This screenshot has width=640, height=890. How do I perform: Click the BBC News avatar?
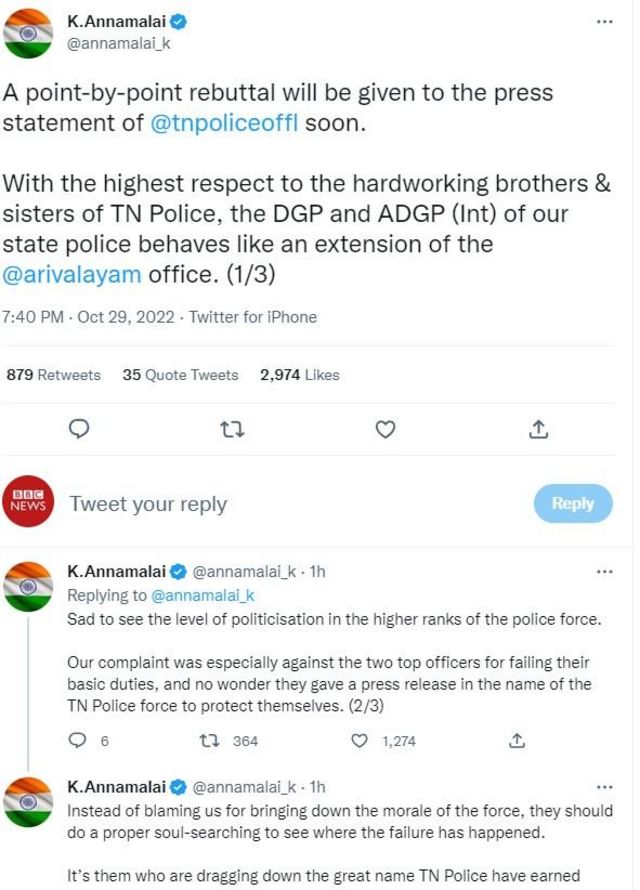28,502
